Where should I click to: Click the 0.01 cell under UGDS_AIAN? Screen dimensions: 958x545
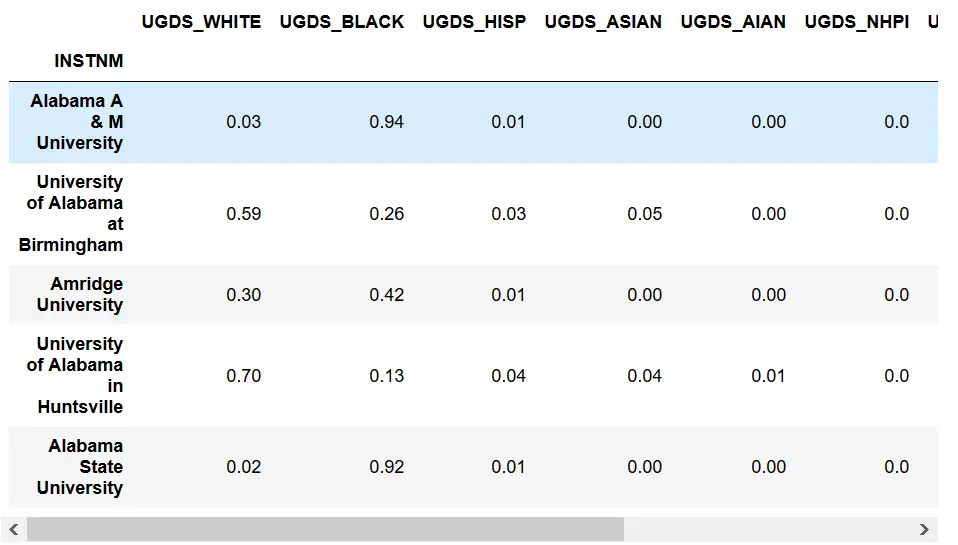coord(768,375)
